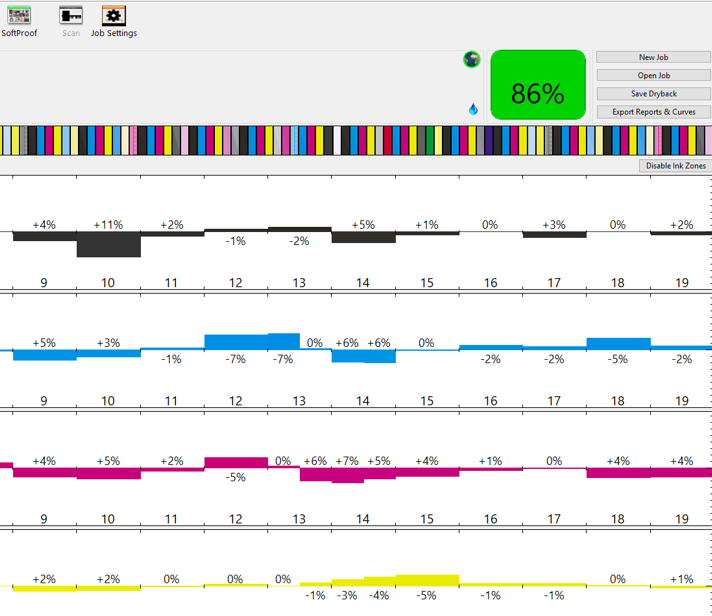Click the Open Job button

[x=653, y=75]
